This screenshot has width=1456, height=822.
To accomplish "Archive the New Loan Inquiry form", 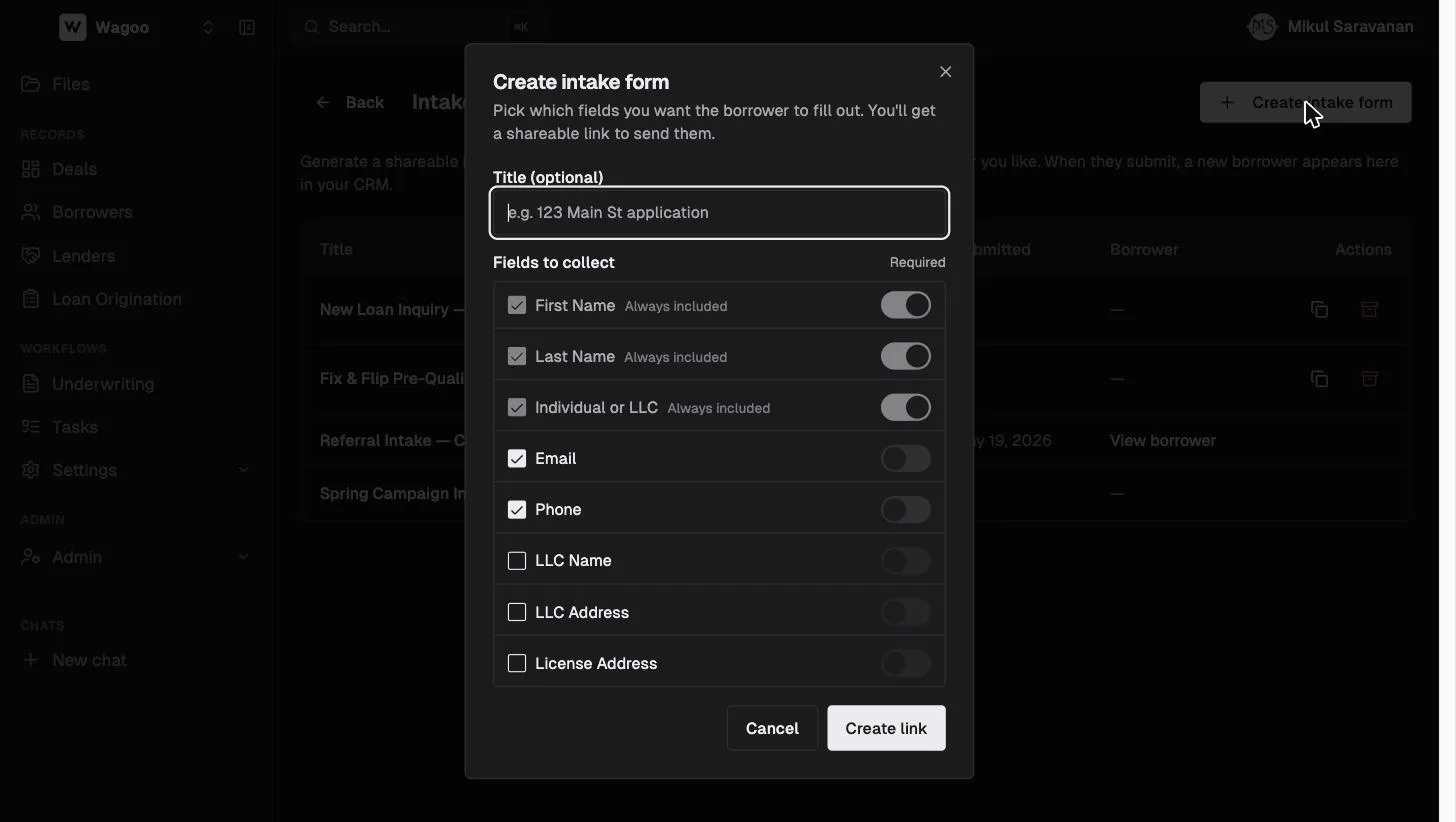I will pyautogui.click(x=1369, y=309).
